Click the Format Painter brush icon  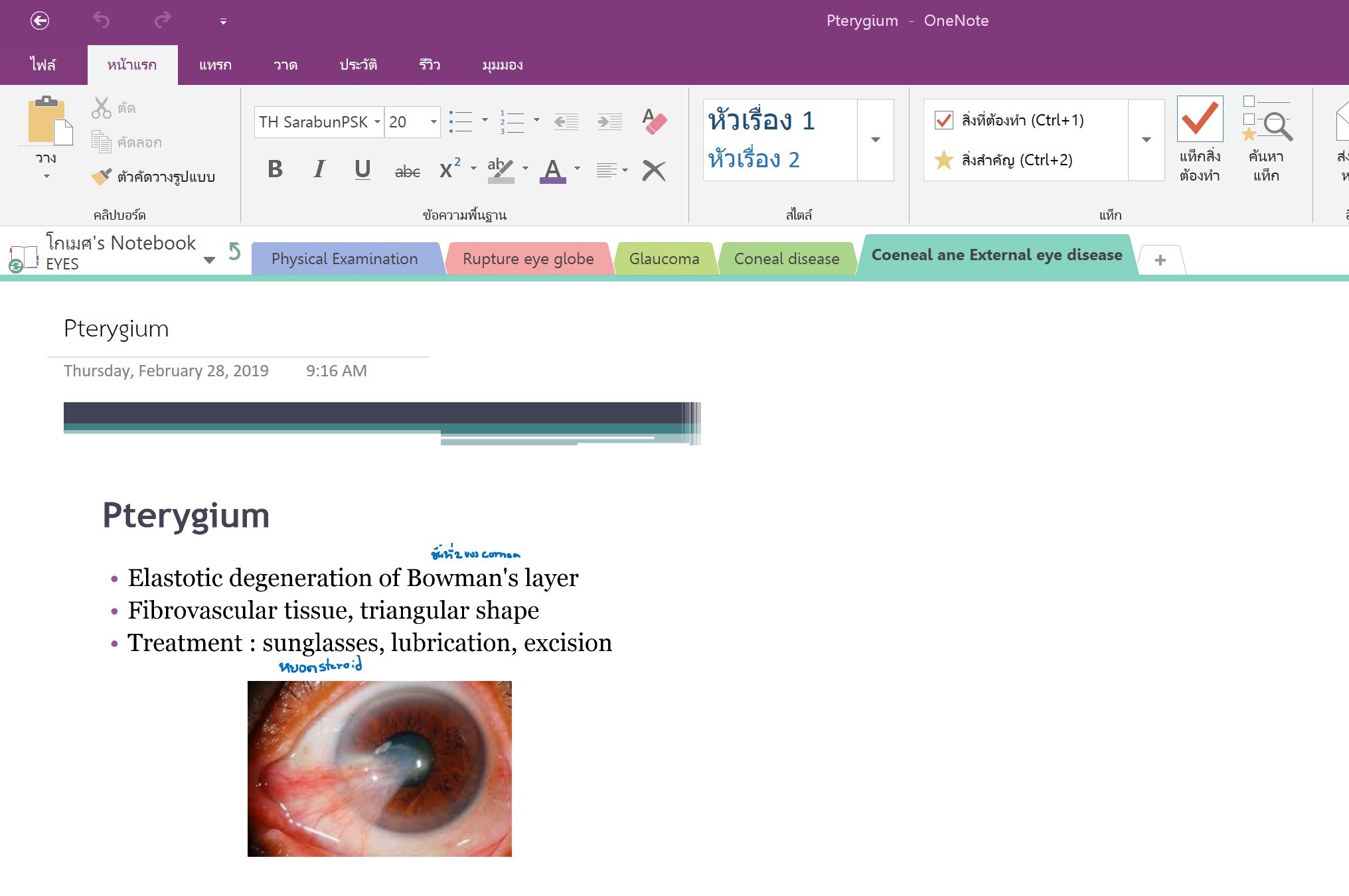(102, 177)
